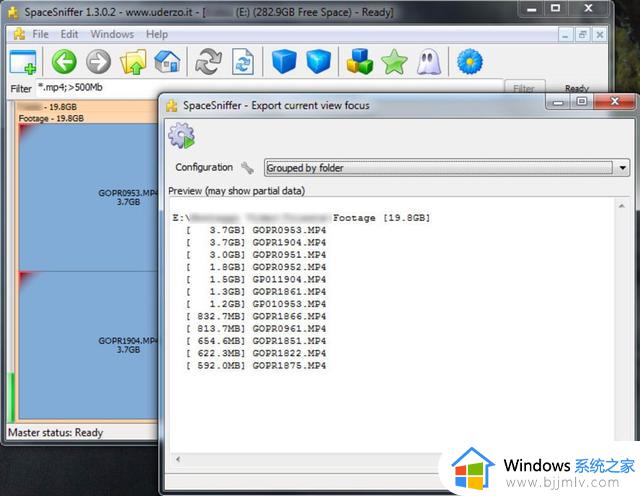Click the dropdown arrow of configuration combo
The width and height of the screenshot is (640, 496).
pos(622,168)
